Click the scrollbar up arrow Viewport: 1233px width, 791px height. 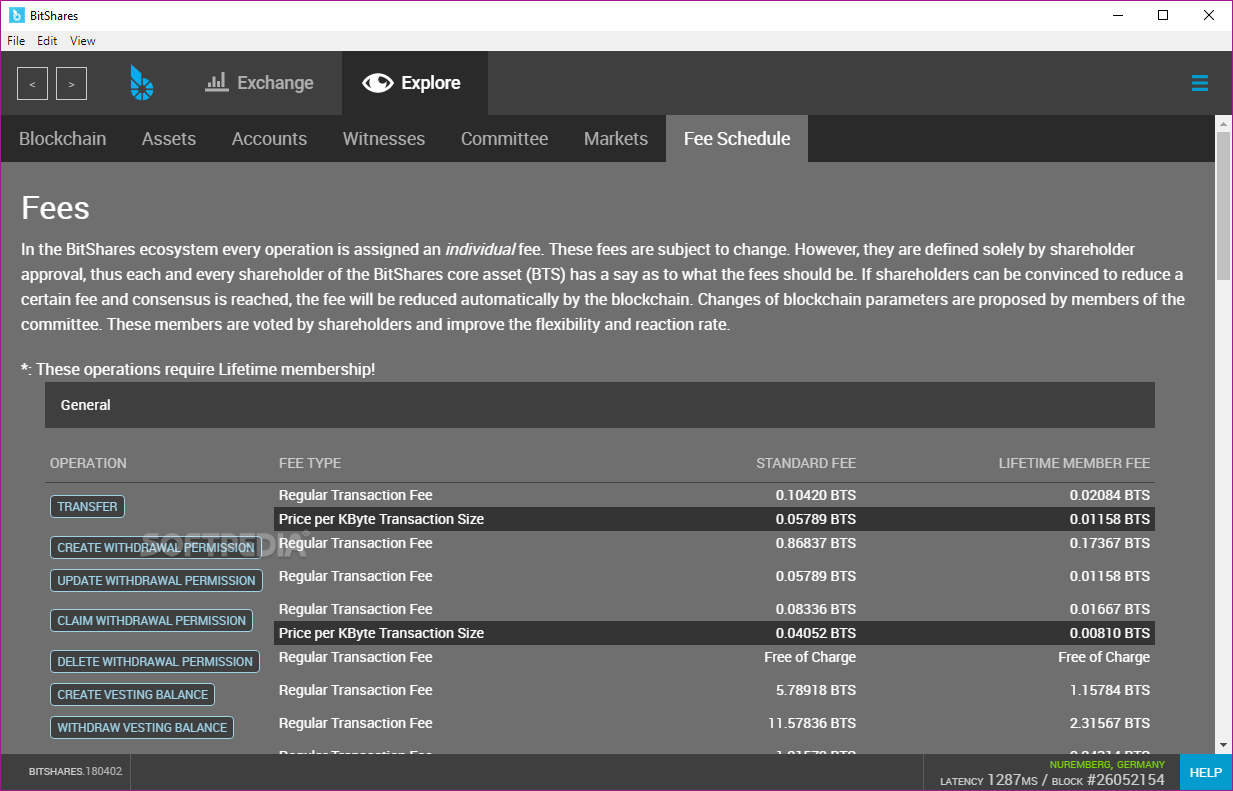tap(1223, 123)
